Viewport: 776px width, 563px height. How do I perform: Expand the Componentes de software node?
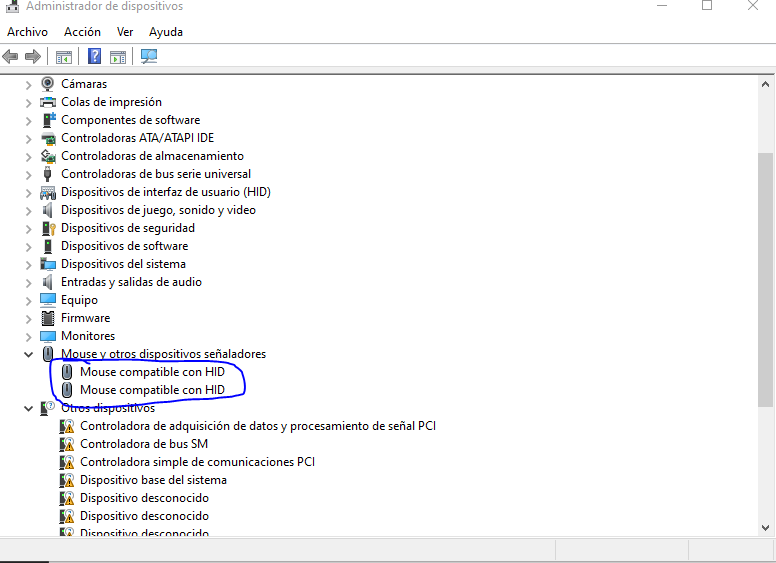click(28, 121)
